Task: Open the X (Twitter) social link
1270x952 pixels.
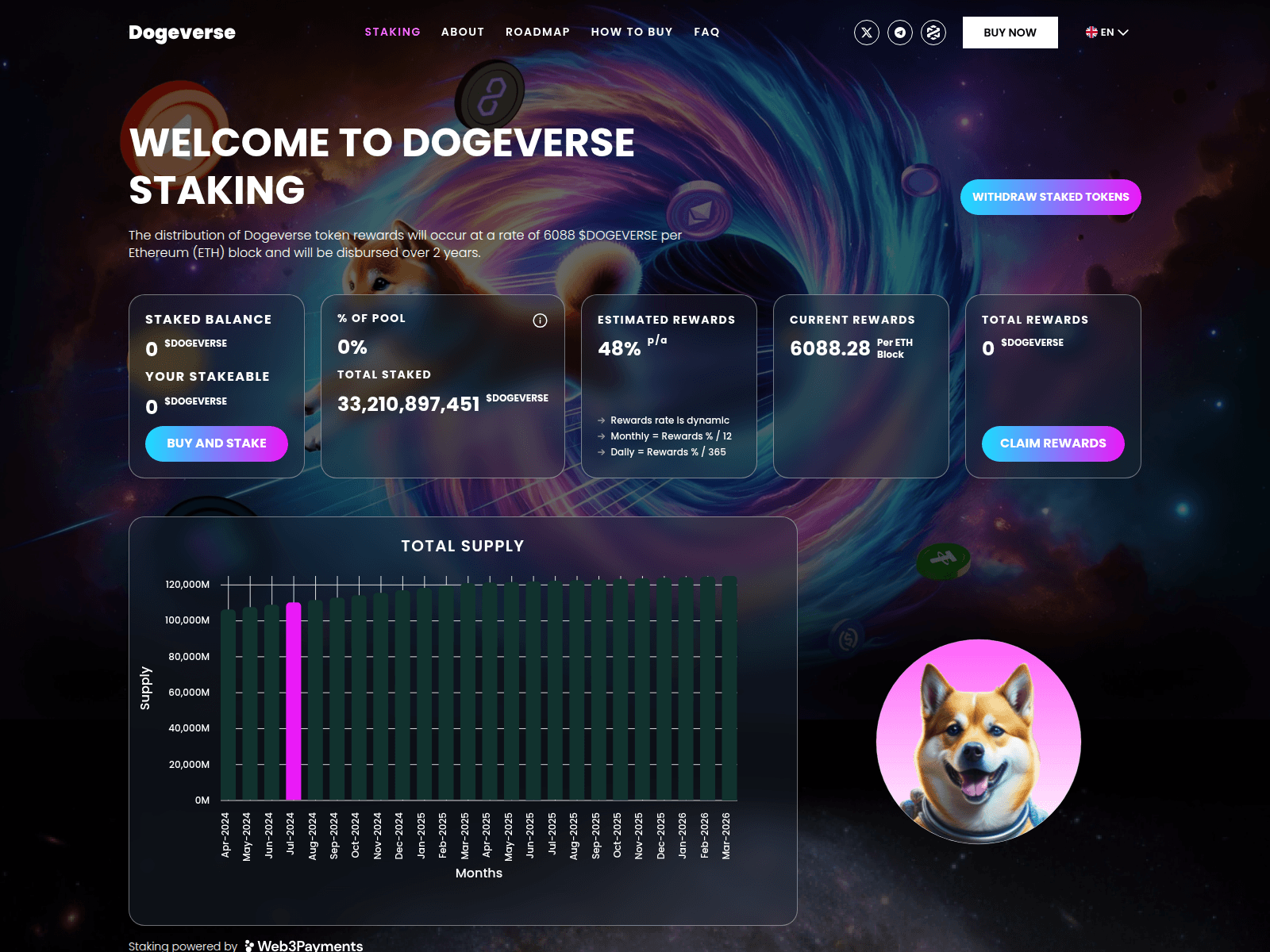Action: (x=866, y=33)
